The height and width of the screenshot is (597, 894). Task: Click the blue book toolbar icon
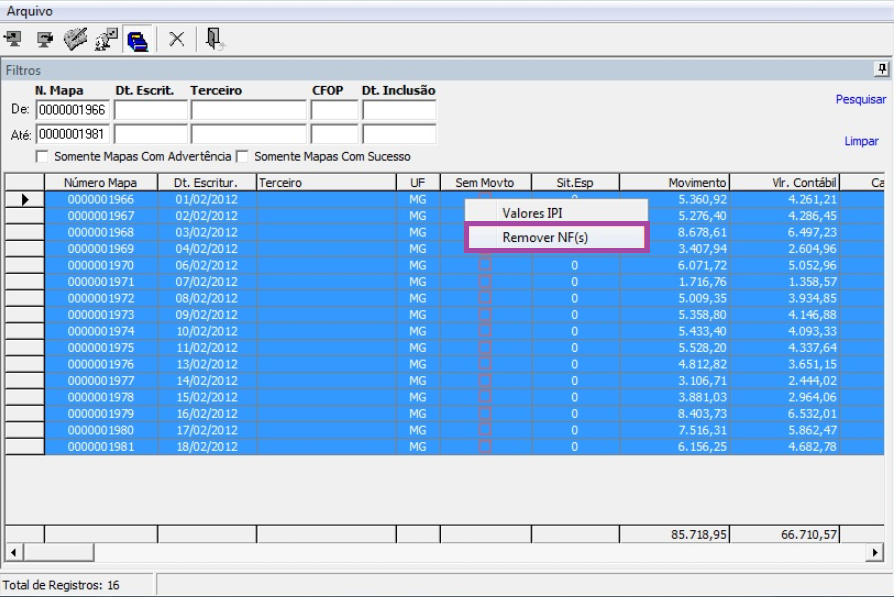137,39
